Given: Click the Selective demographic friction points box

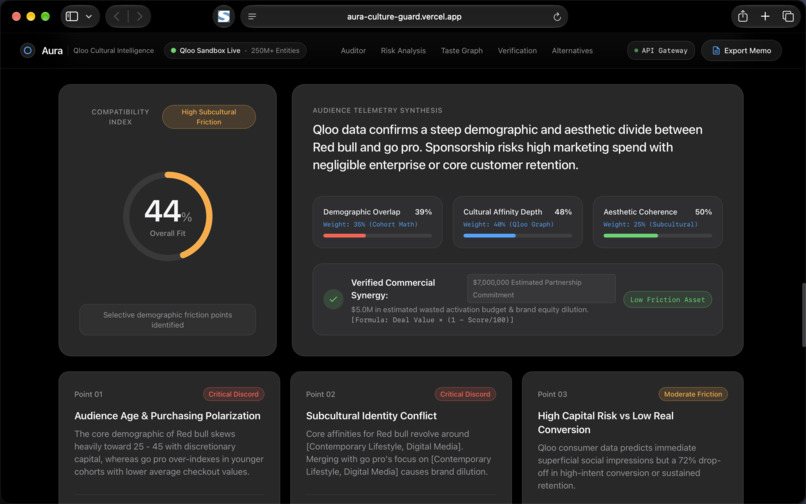Looking at the screenshot, I should (x=168, y=320).
